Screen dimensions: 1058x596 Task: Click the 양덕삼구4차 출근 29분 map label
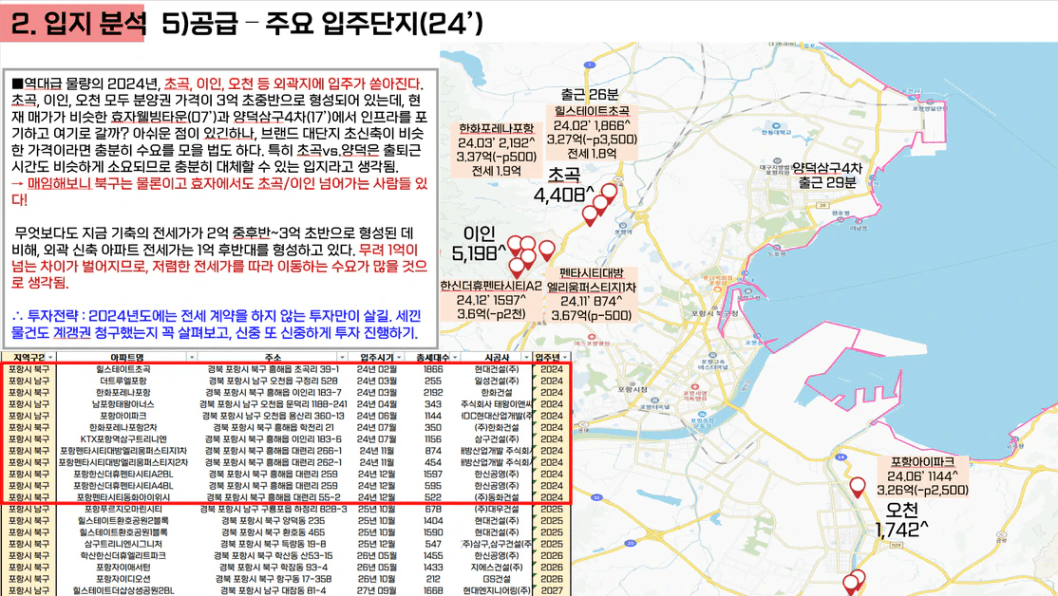(x=827, y=175)
